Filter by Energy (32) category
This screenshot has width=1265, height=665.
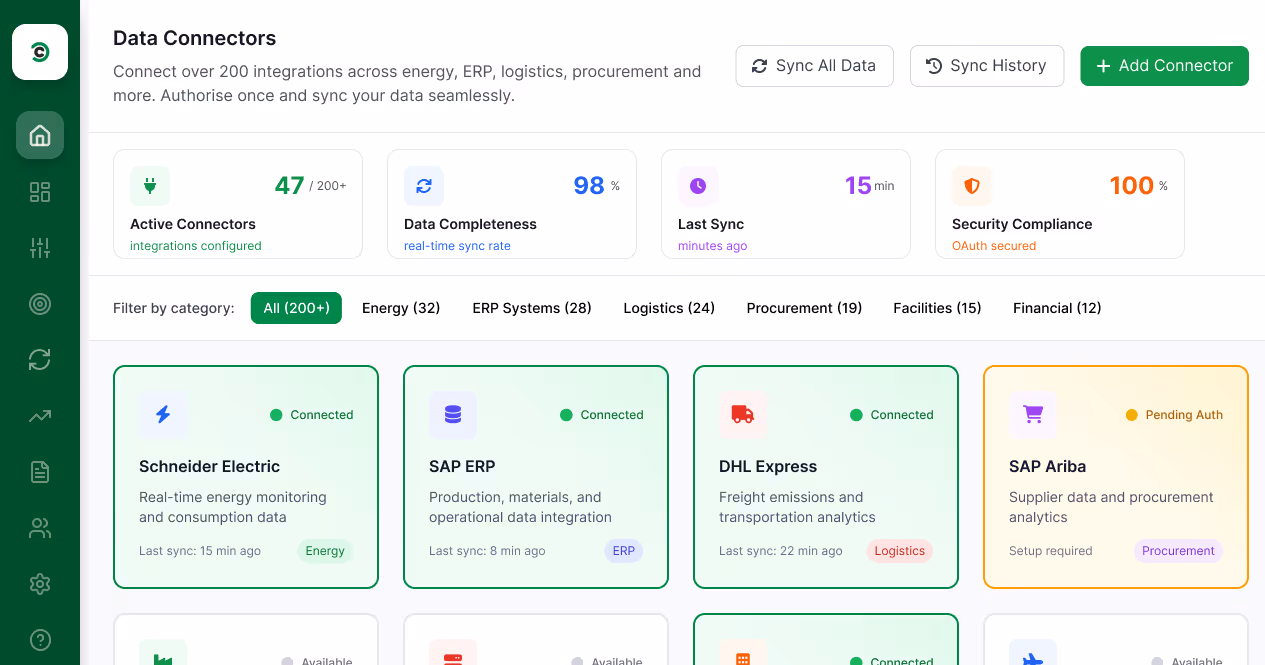pyautogui.click(x=401, y=308)
